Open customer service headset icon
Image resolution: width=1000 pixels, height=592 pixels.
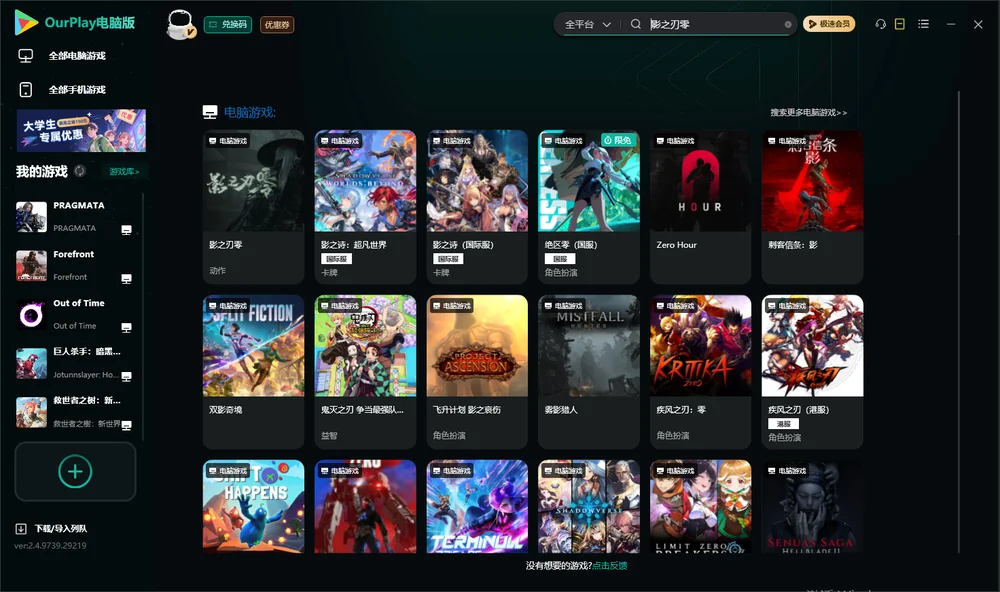click(x=881, y=24)
